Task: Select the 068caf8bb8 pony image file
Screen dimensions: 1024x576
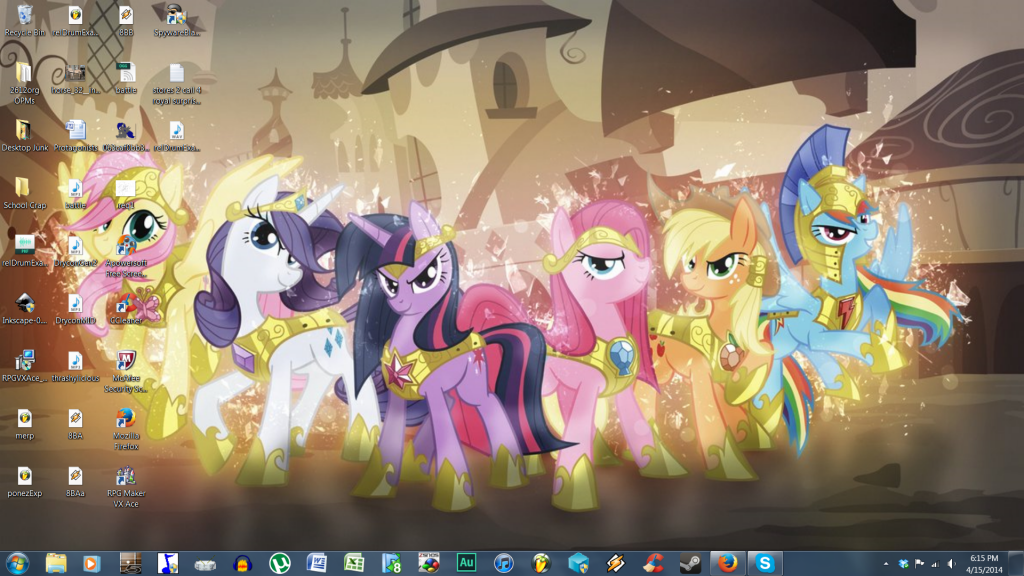Action: click(126, 136)
